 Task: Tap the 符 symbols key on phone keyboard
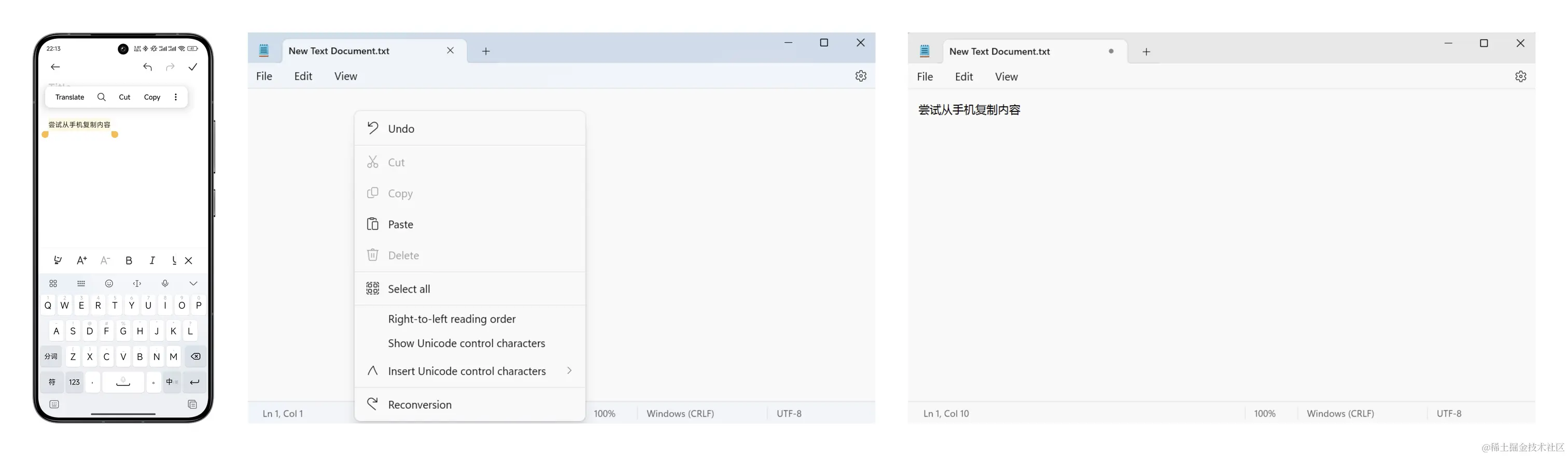click(x=52, y=382)
